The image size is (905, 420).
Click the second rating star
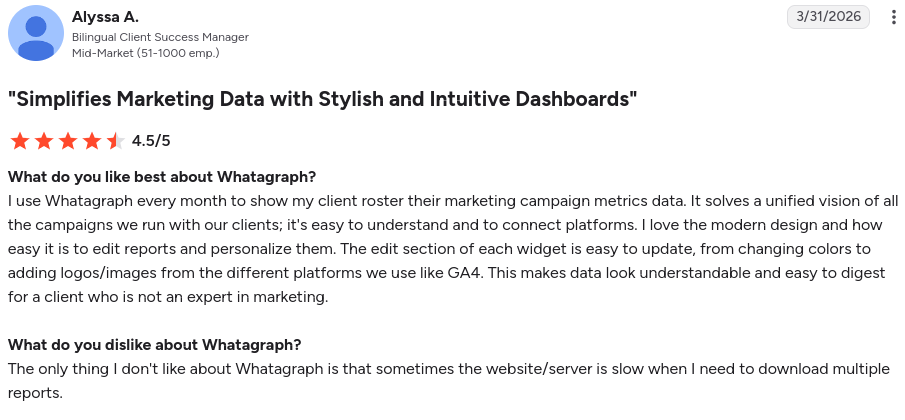[x=44, y=141]
